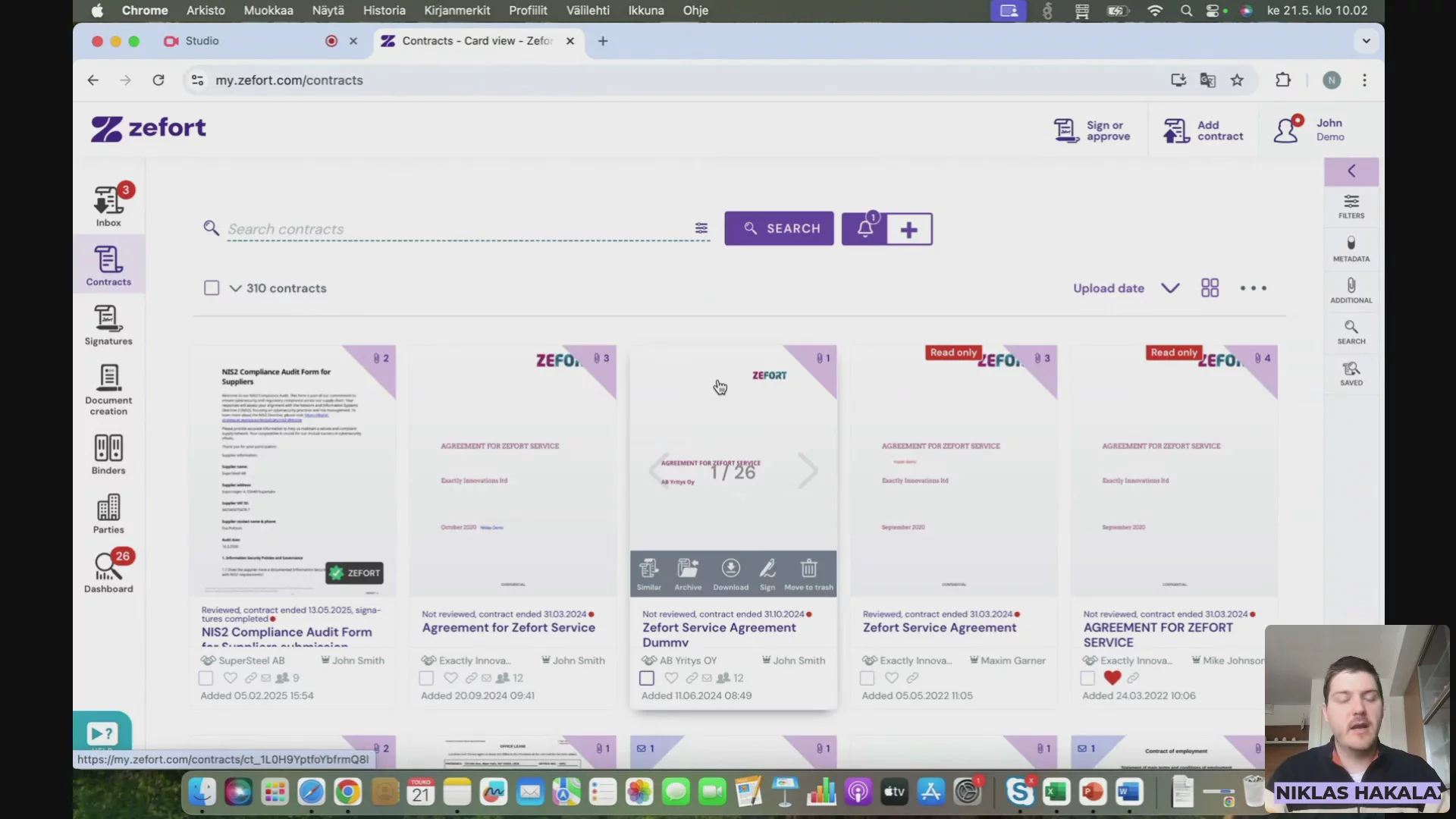Open the Arkisto menu

tap(206, 11)
